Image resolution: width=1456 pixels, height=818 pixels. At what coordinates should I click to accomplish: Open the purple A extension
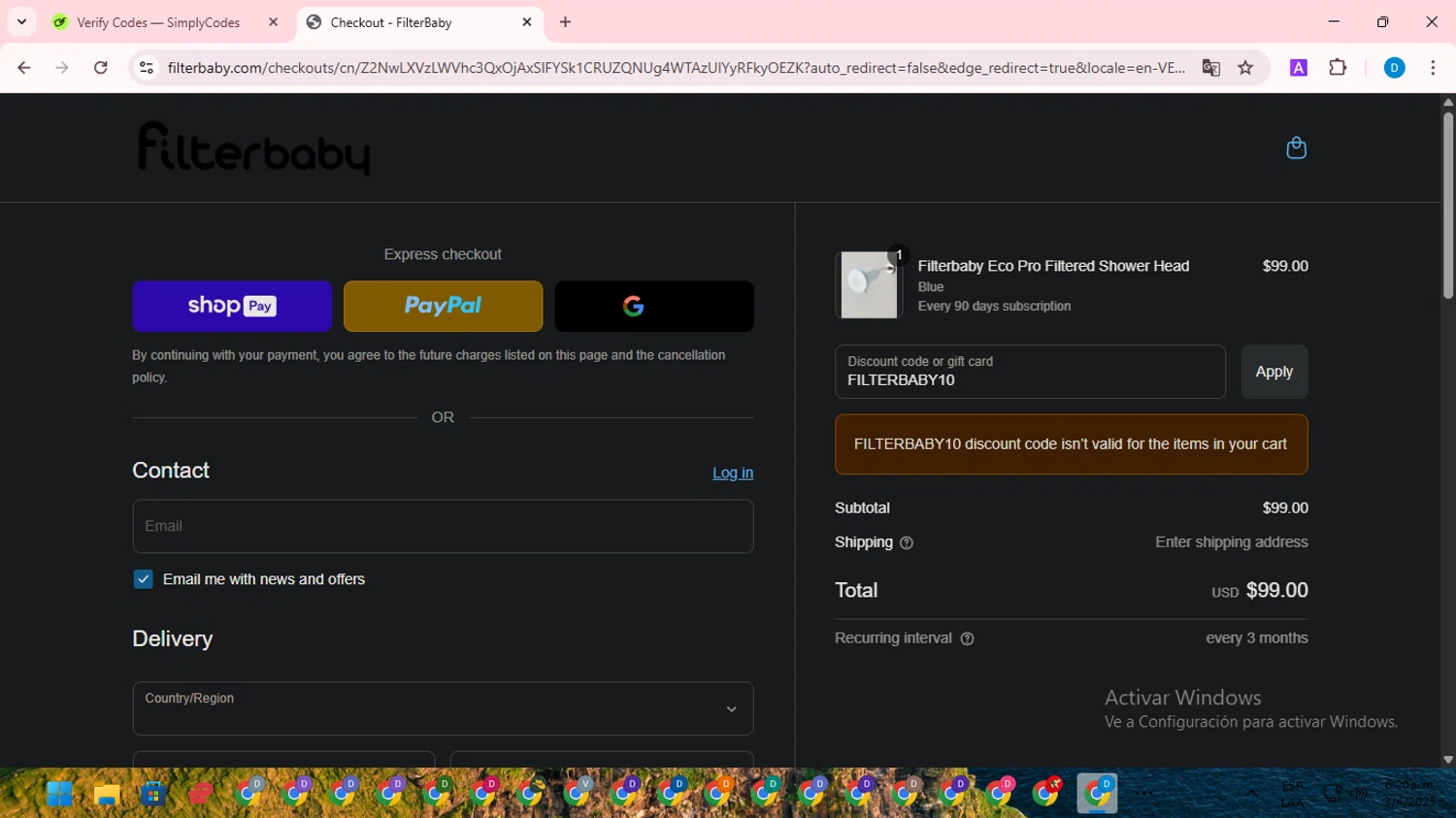(1299, 68)
